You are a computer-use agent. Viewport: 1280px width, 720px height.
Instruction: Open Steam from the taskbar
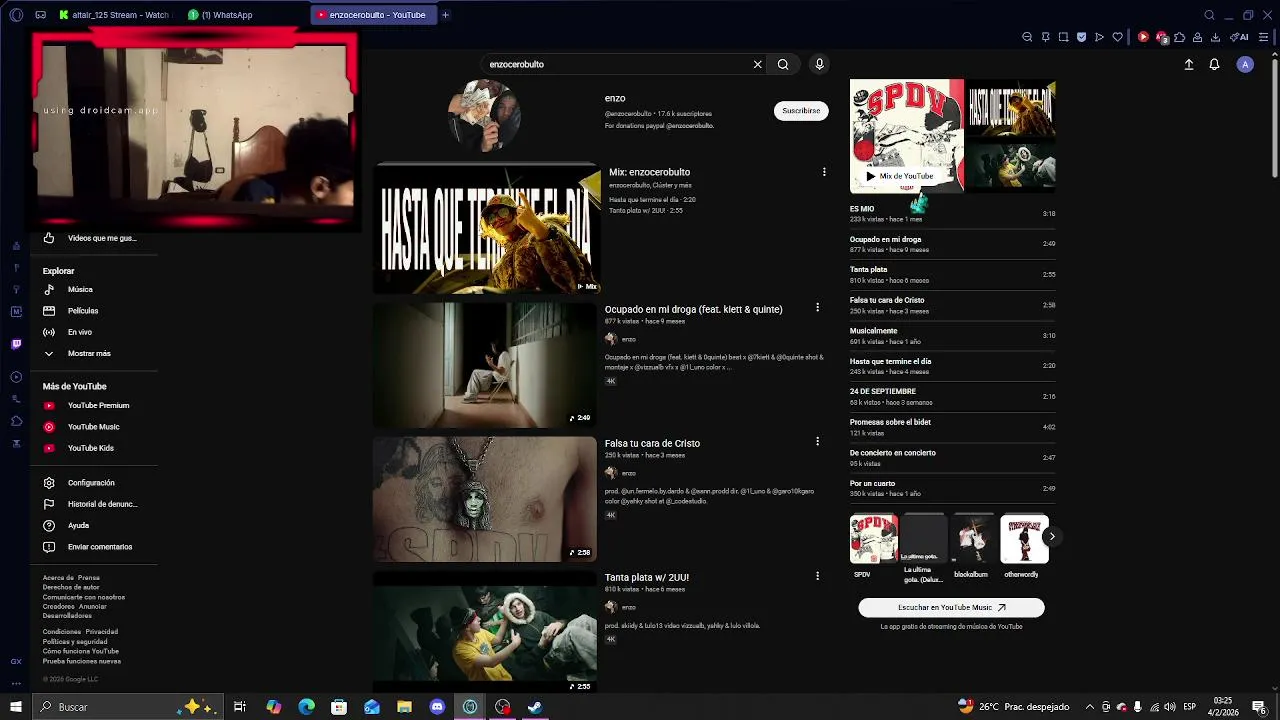[535, 707]
